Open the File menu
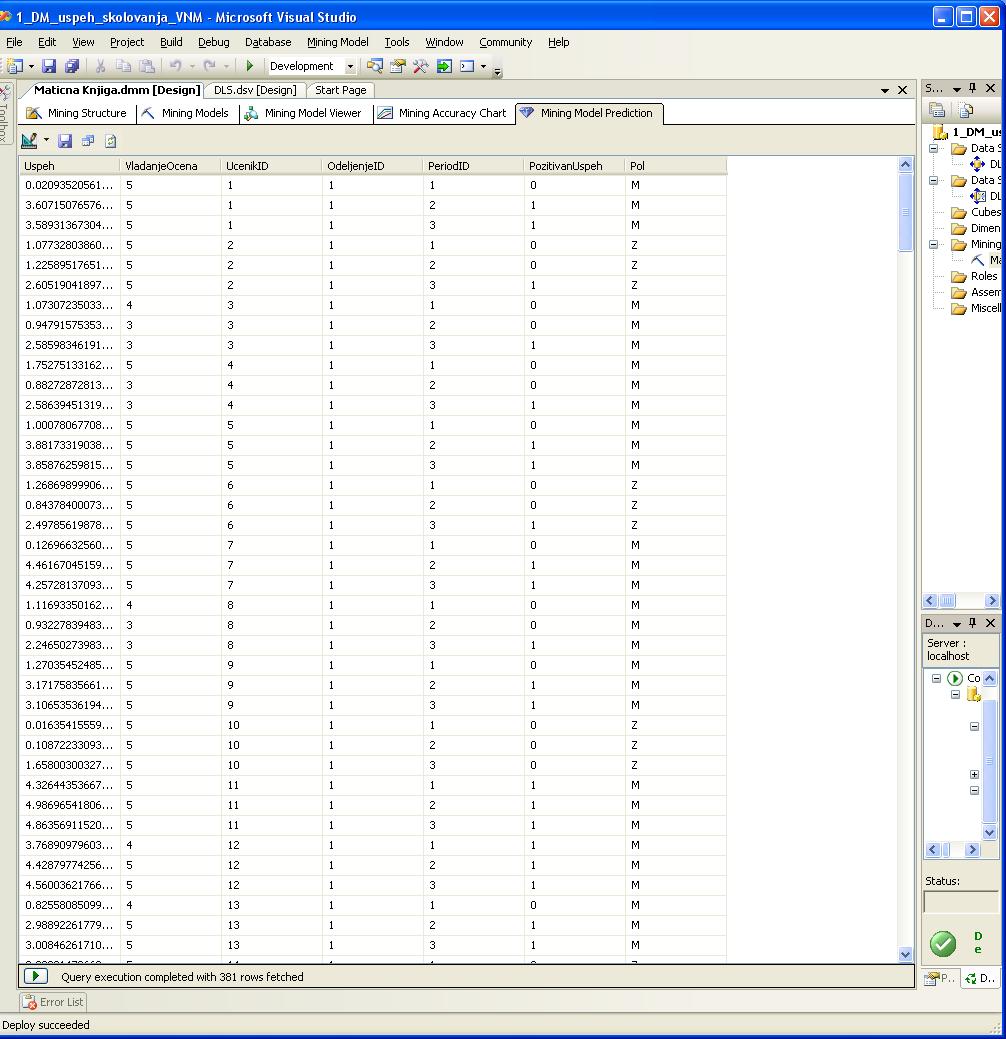The height and width of the screenshot is (1039, 1006). coord(14,42)
